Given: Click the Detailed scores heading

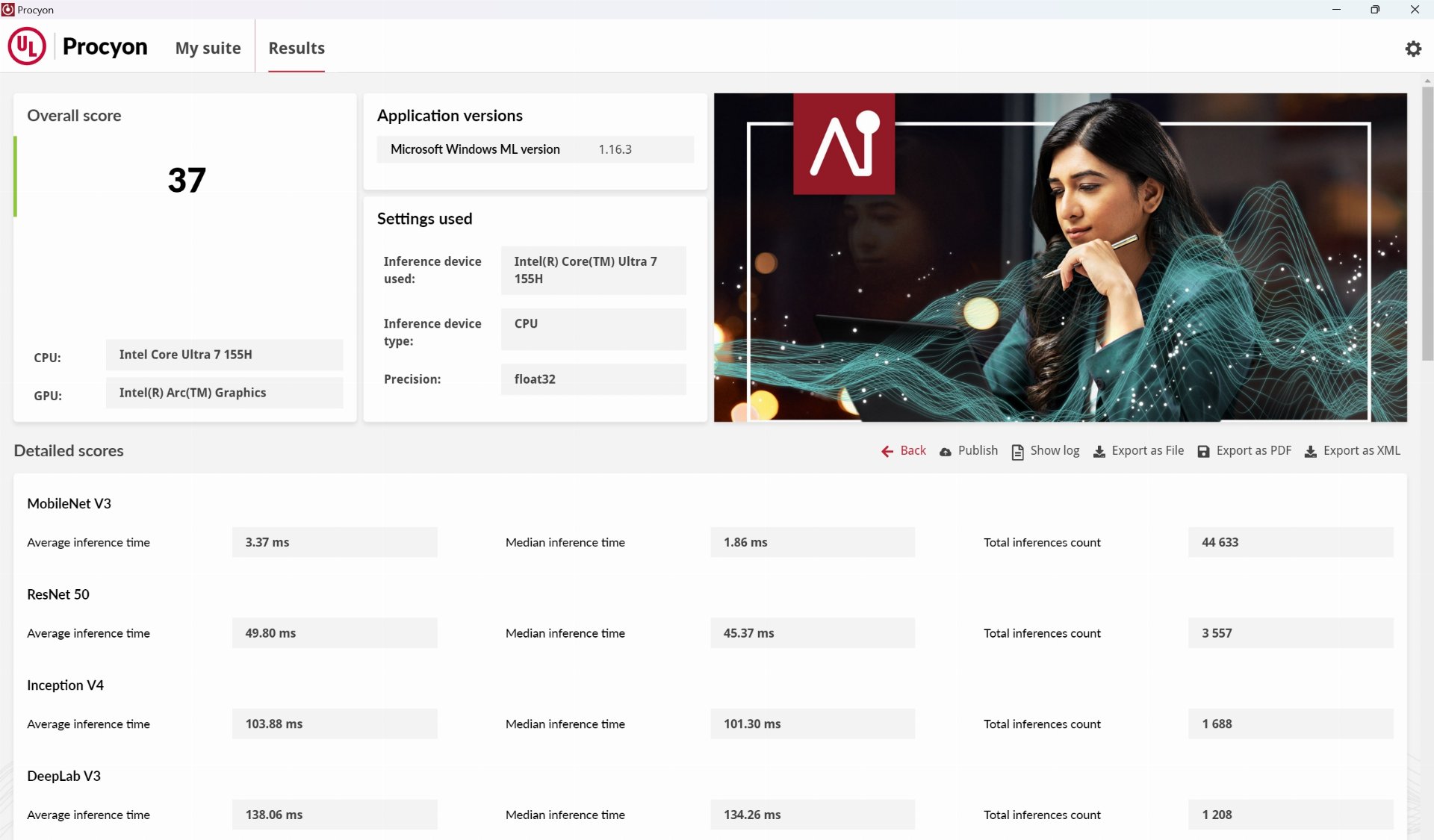Looking at the screenshot, I should pos(69,451).
